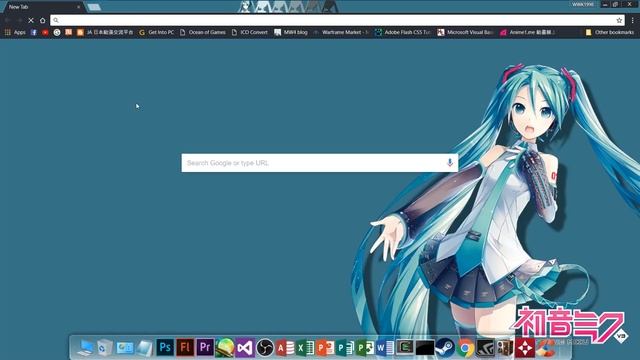The width and height of the screenshot is (640, 360).
Task: Open Microsoft Project from the dock
Action: [x=365, y=348]
